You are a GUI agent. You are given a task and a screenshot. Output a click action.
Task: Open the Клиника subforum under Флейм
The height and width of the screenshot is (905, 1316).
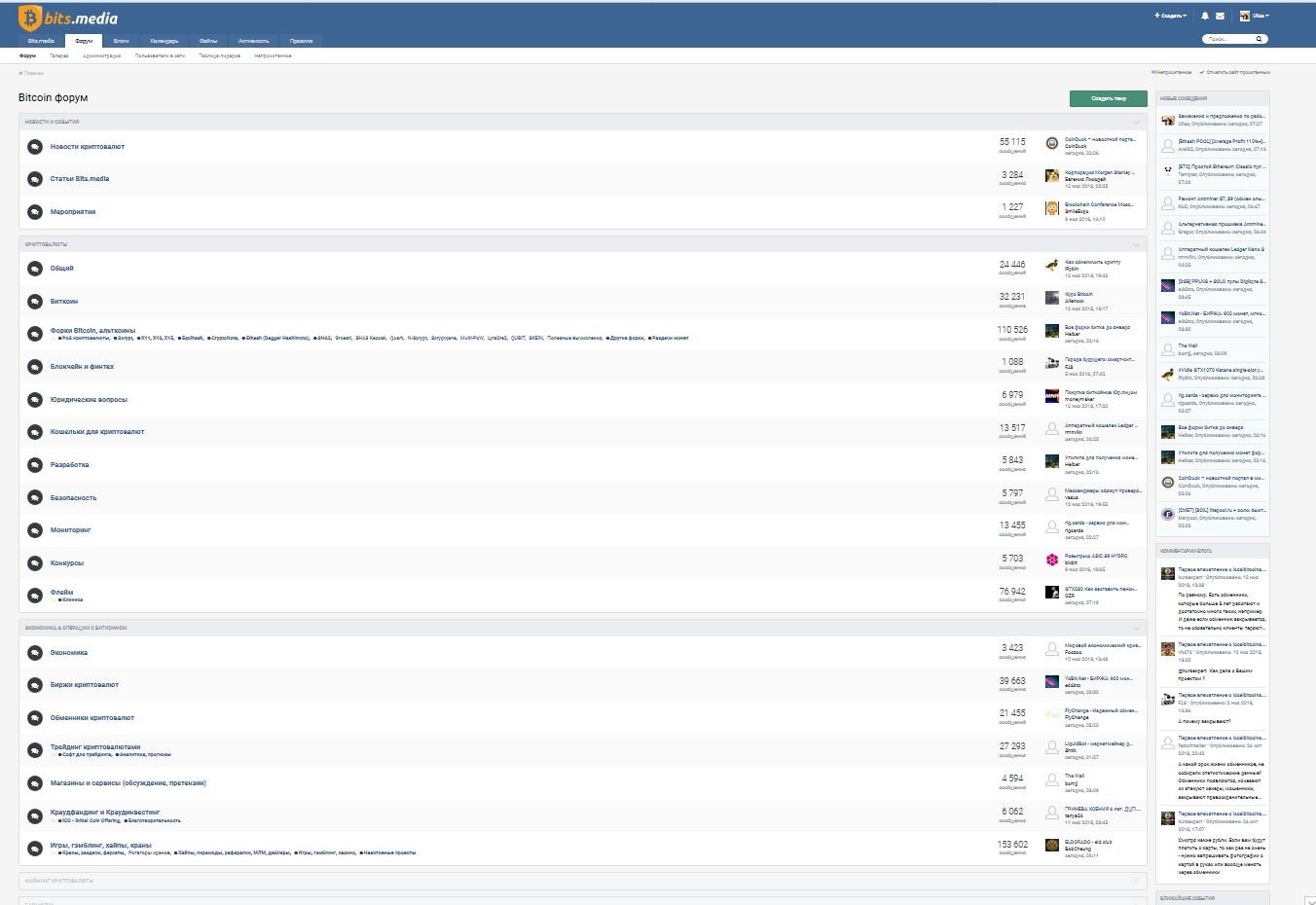click(72, 599)
